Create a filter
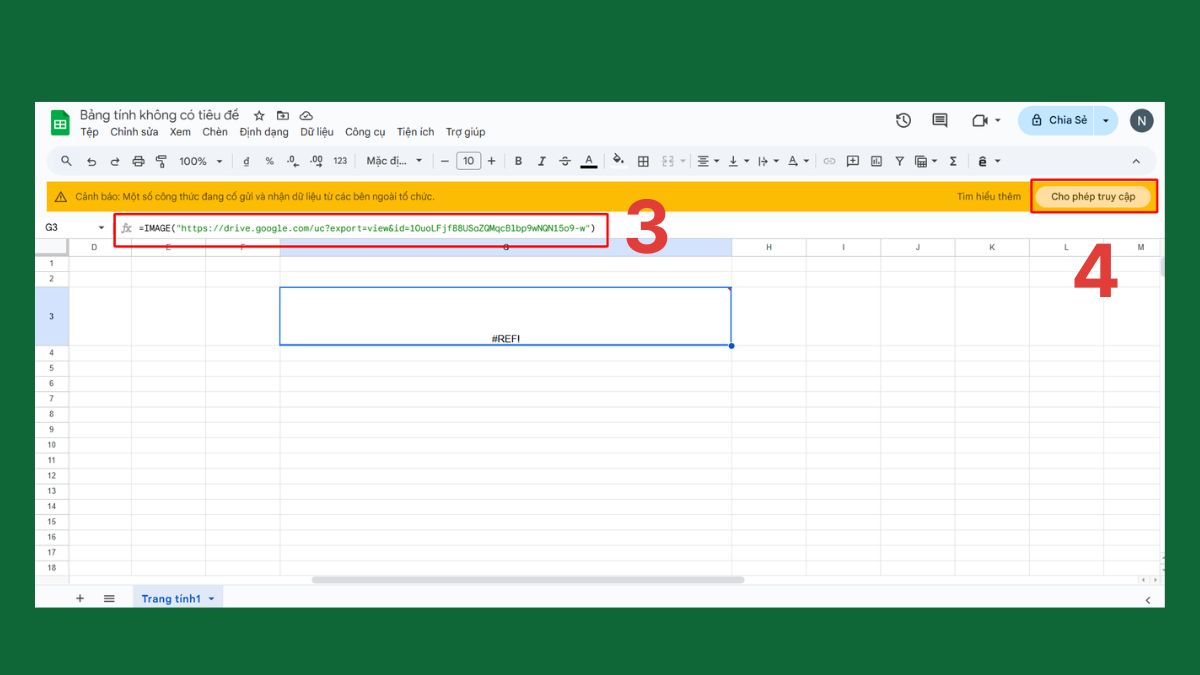Image resolution: width=1200 pixels, height=675 pixels. tap(899, 161)
